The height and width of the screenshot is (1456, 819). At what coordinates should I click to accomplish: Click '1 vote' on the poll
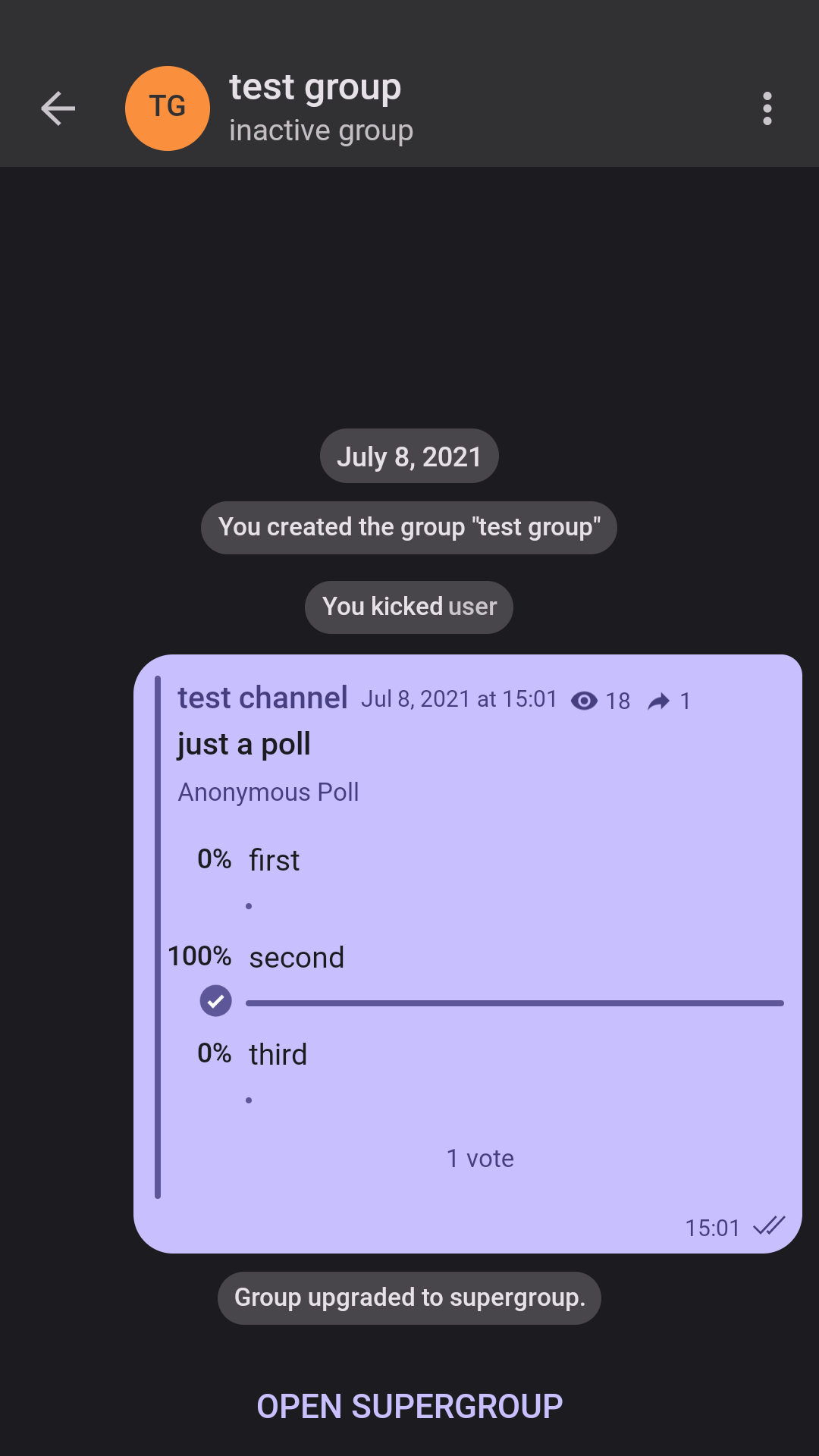pos(479,1158)
